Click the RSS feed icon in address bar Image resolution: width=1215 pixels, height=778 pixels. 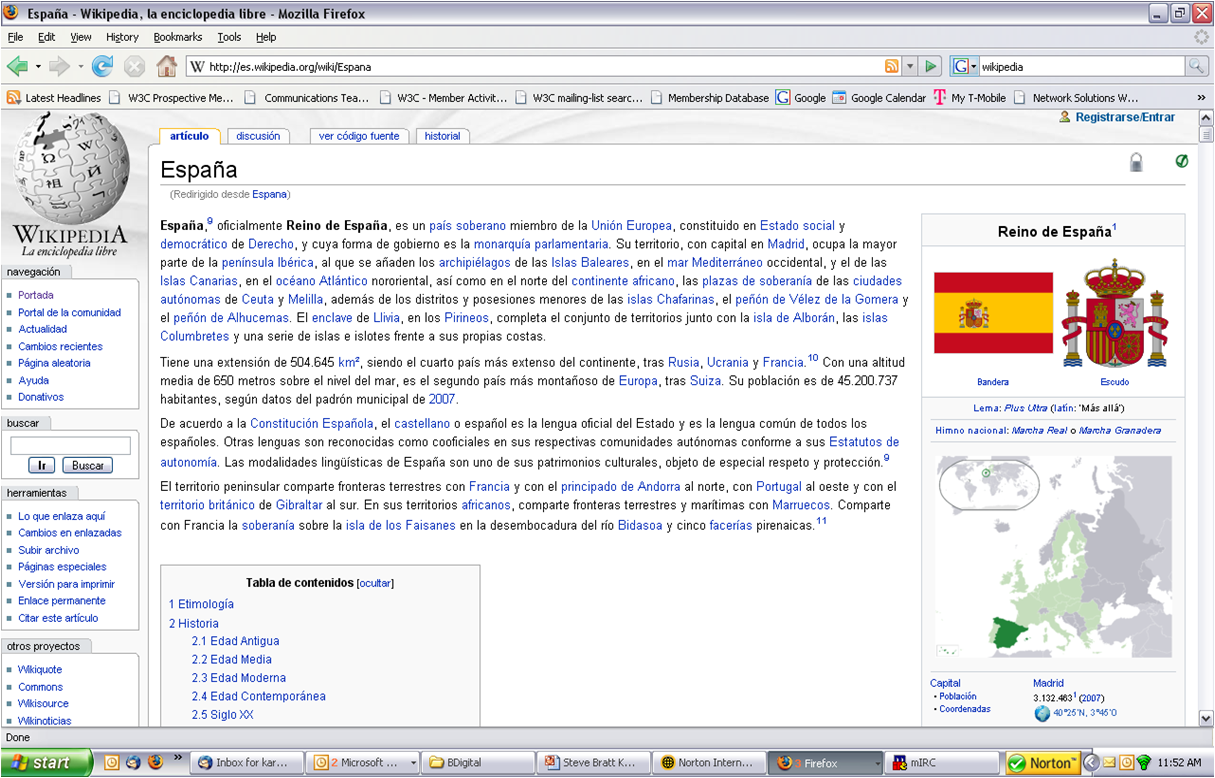click(891, 67)
